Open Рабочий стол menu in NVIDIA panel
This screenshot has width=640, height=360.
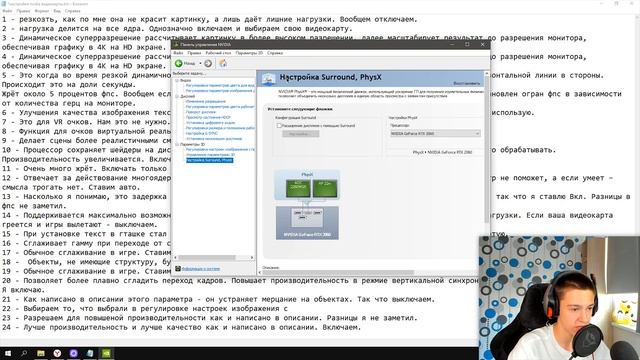click(218, 53)
